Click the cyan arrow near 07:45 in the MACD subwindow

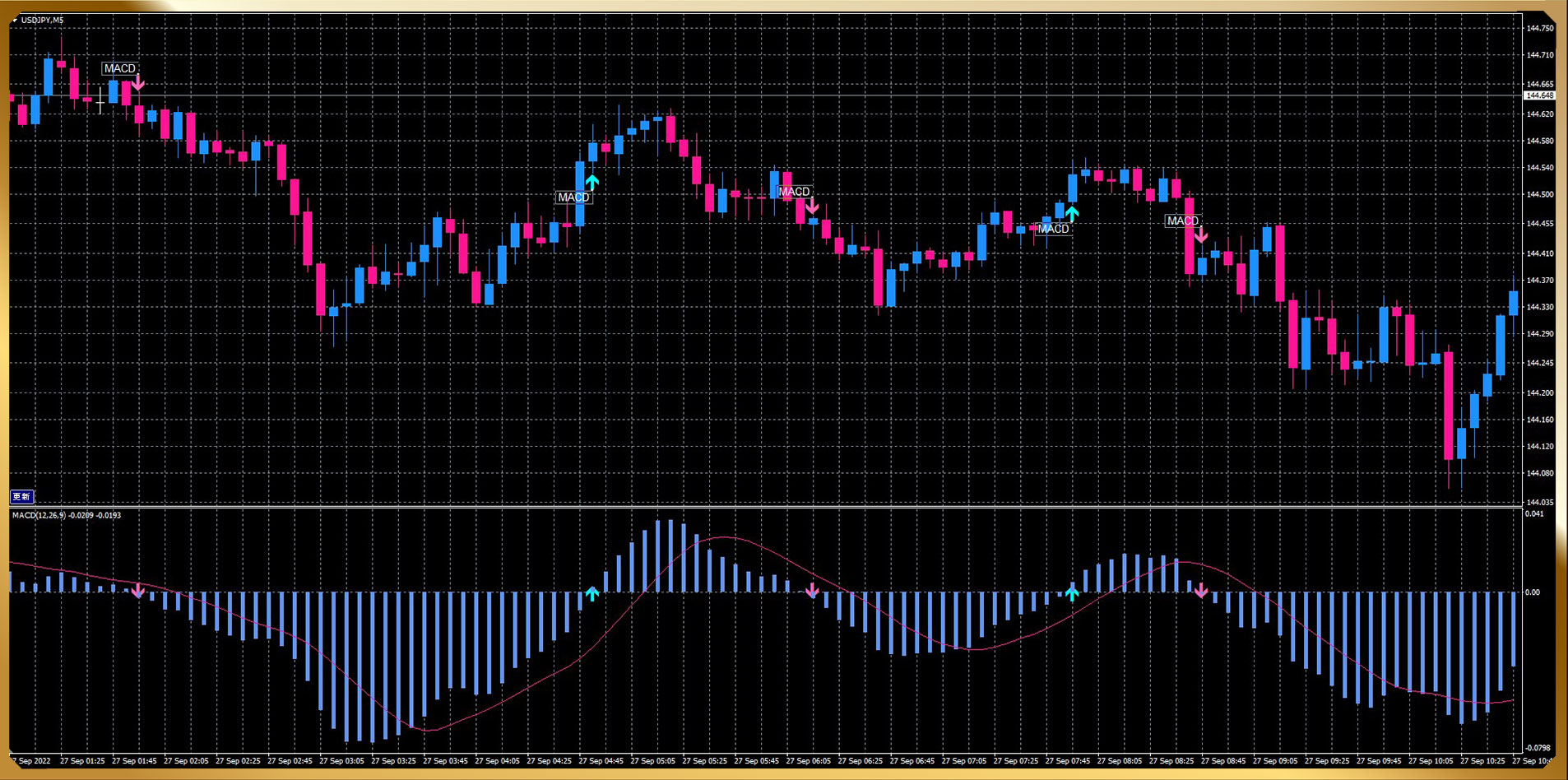click(1071, 592)
